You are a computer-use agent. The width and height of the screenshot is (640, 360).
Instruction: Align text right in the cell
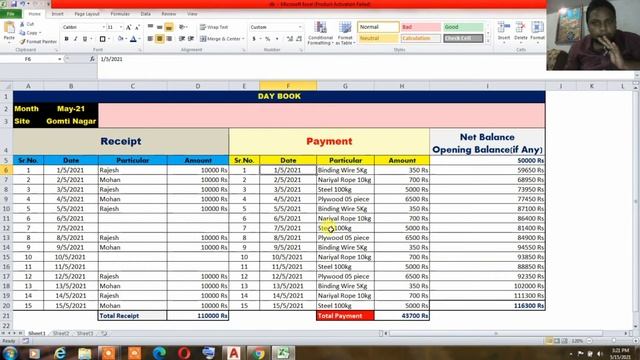coord(169,39)
